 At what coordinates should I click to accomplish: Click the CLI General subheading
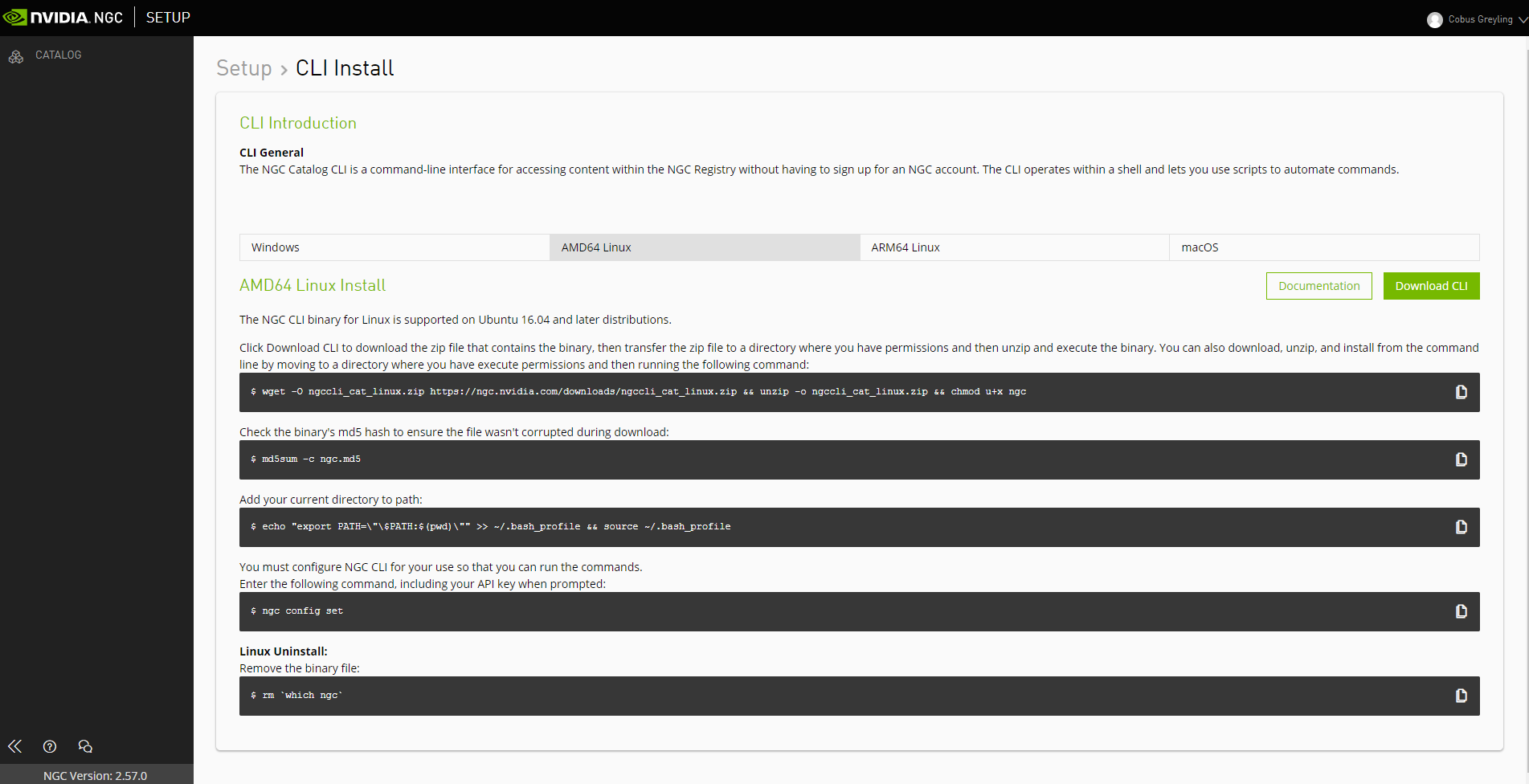point(272,153)
